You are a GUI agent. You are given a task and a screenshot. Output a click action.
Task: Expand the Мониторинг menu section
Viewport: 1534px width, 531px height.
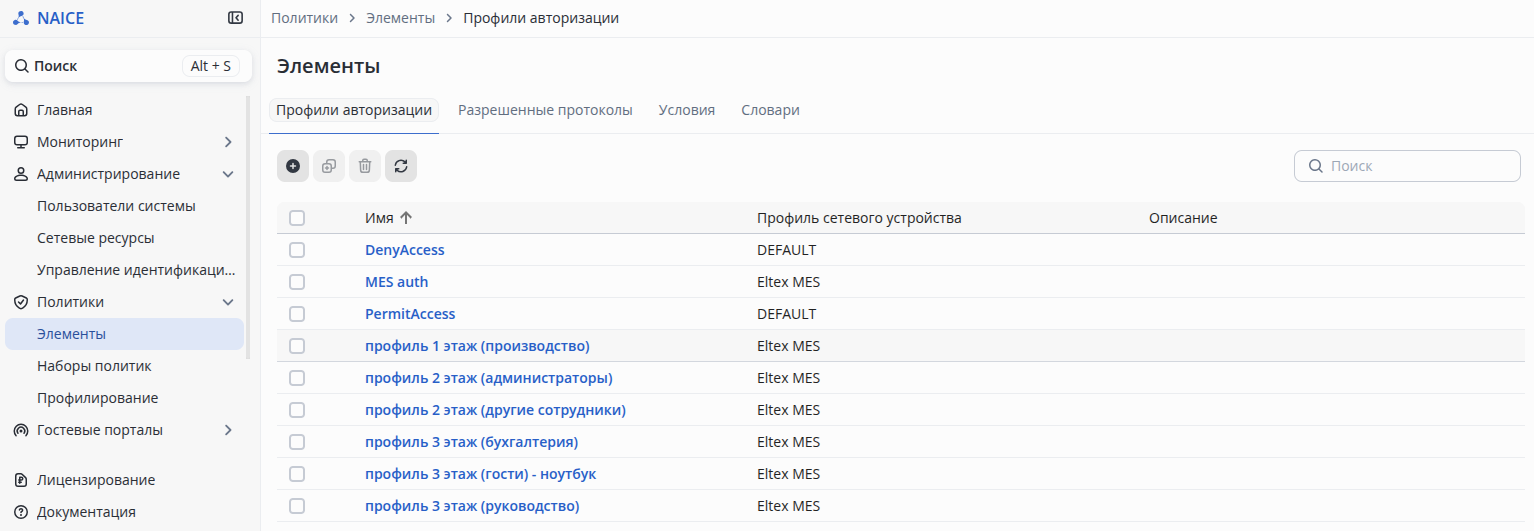(x=228, y=142)
